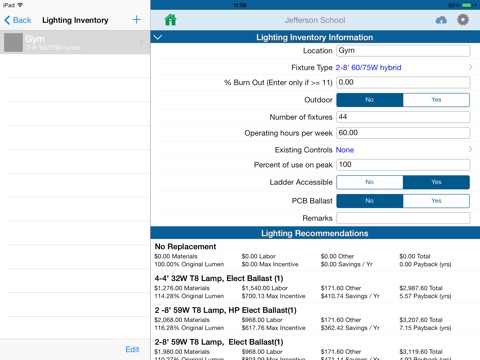
Task: Tap the battery status icon
Action: (468, 5)
